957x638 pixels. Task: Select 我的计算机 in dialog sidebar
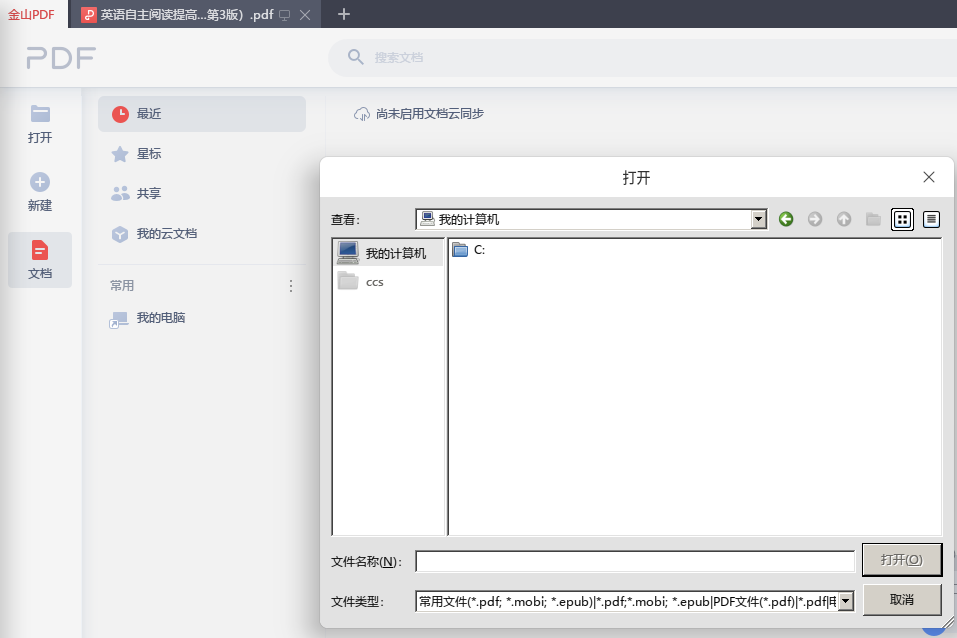pos(388,253)
